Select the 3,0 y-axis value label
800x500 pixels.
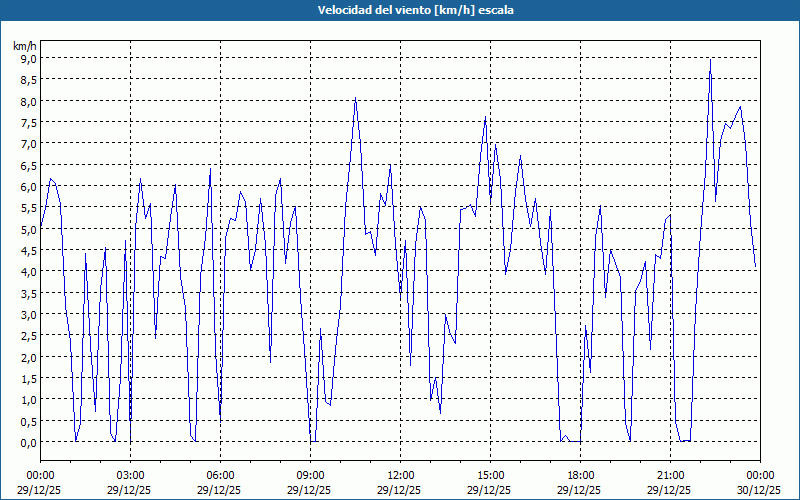[x=28, y=314]
